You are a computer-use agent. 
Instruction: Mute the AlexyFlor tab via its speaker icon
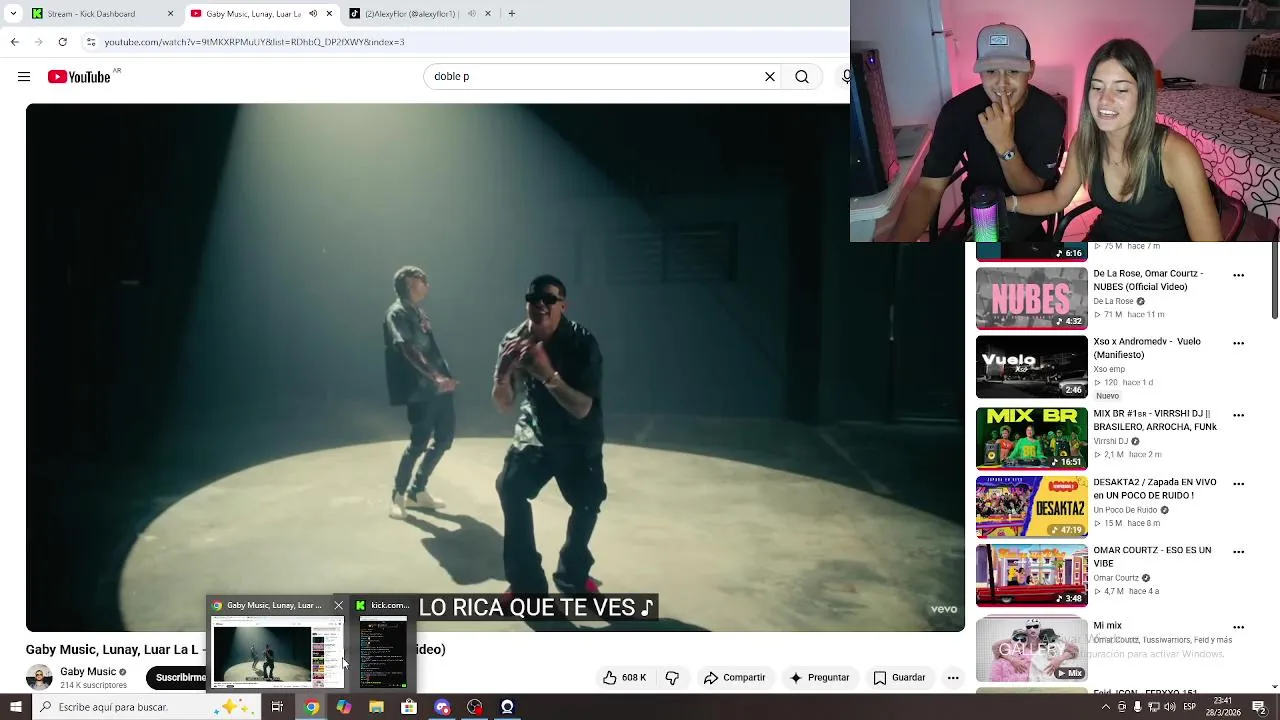[x=472, y=14]
